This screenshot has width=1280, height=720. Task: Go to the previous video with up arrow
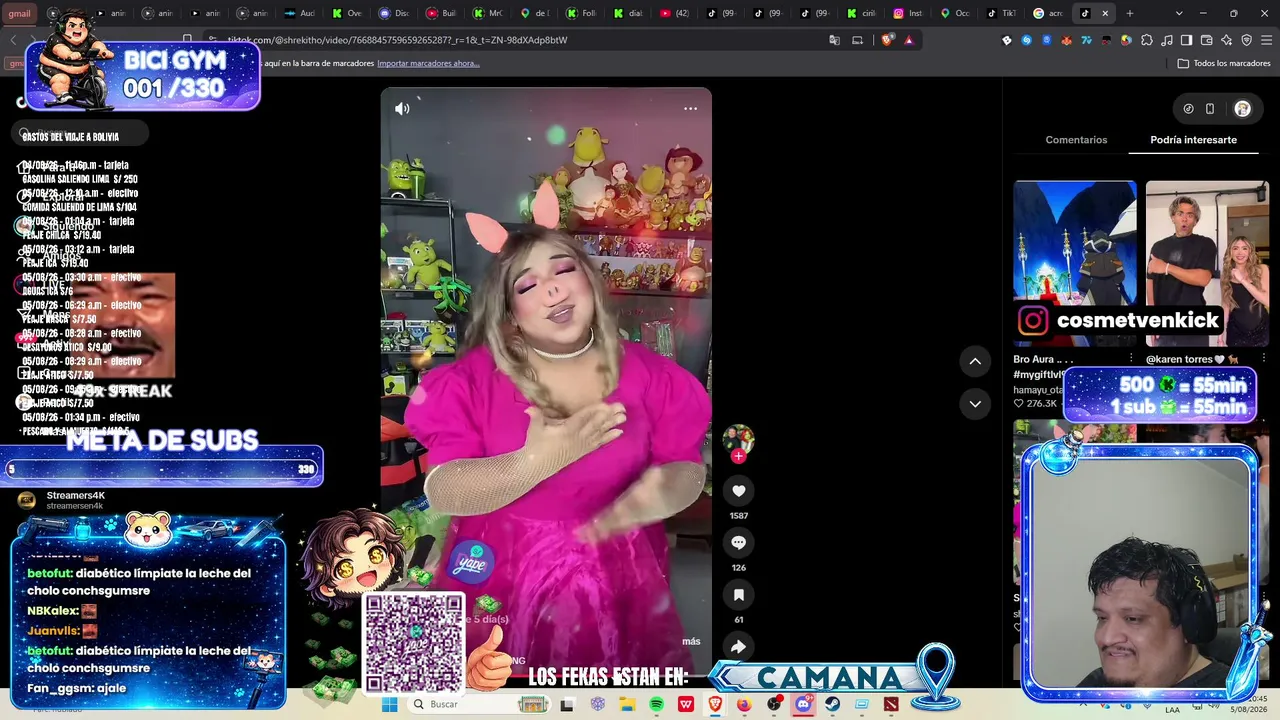[x=975, y=361]
